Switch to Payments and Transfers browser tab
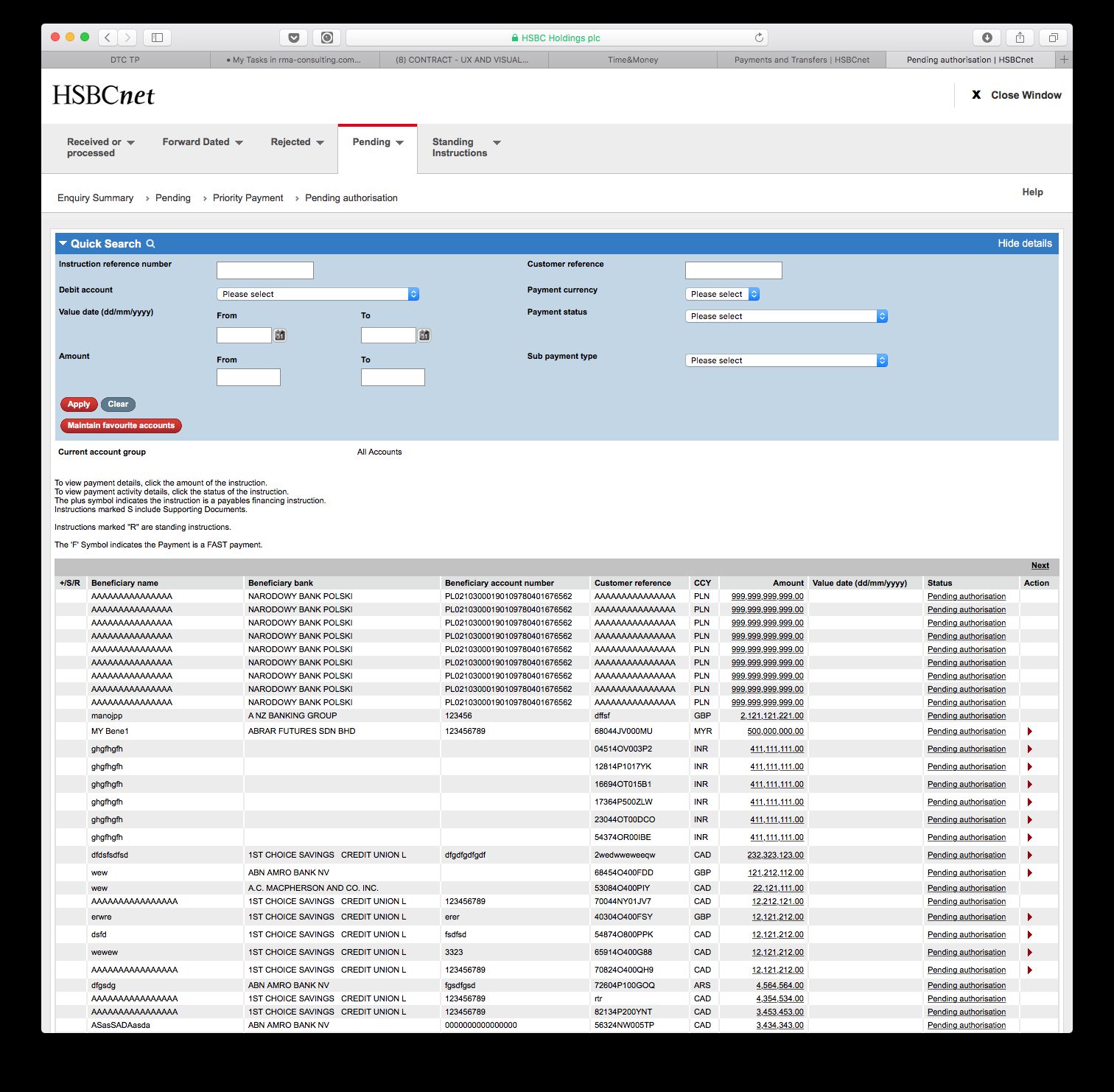 pos(802,60)
